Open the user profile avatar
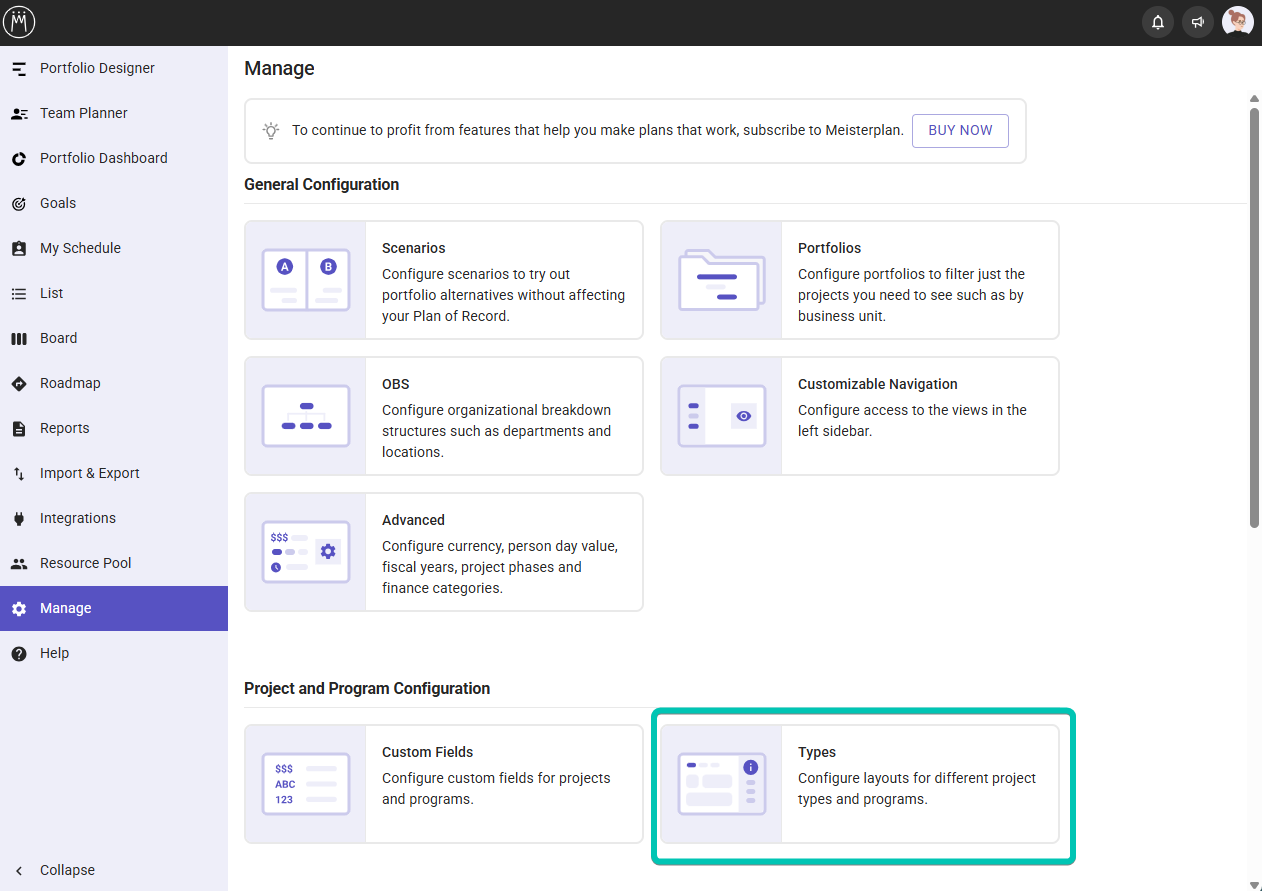Image resolution: width=1262 pixels, height=891 pixels. coord(1237,22)
